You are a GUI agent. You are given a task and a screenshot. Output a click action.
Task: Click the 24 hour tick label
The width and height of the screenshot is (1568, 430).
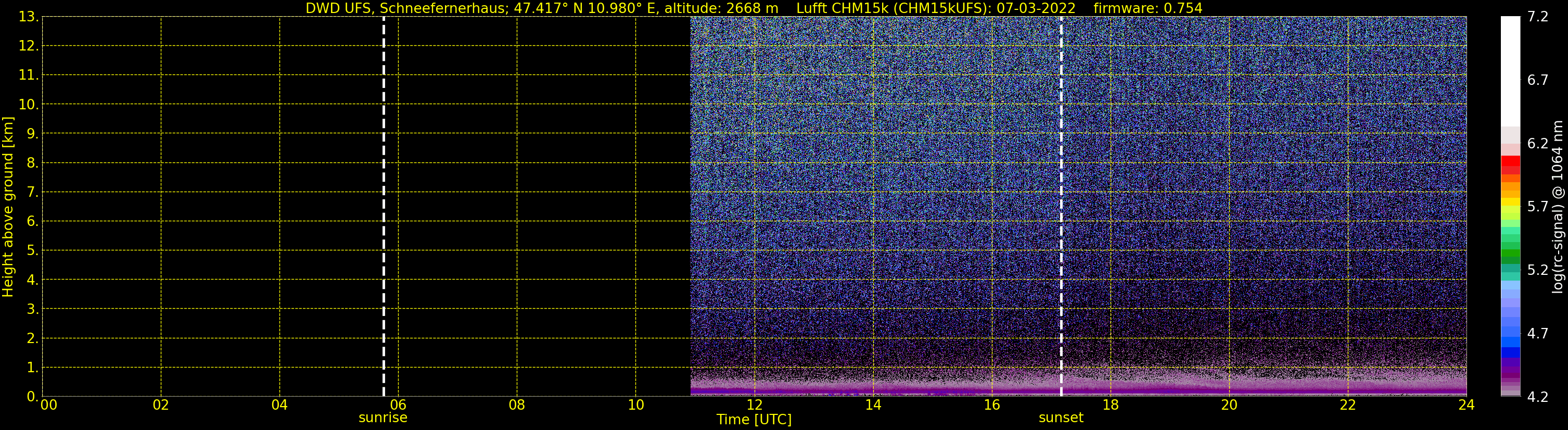1467,405
